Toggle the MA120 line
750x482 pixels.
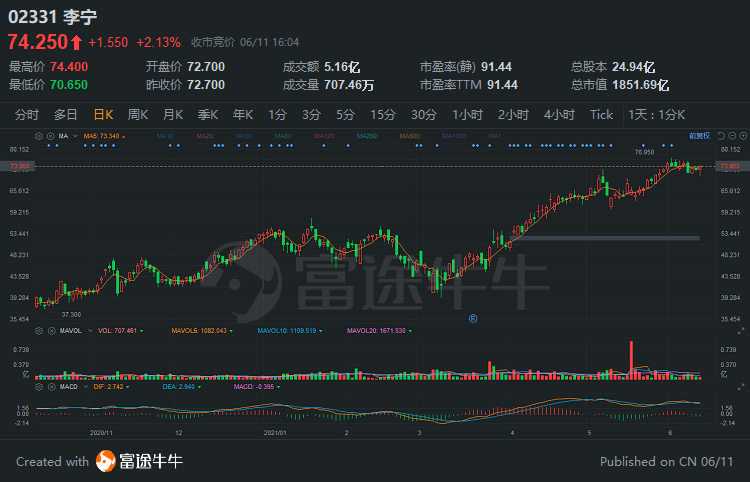coord(325,136)
